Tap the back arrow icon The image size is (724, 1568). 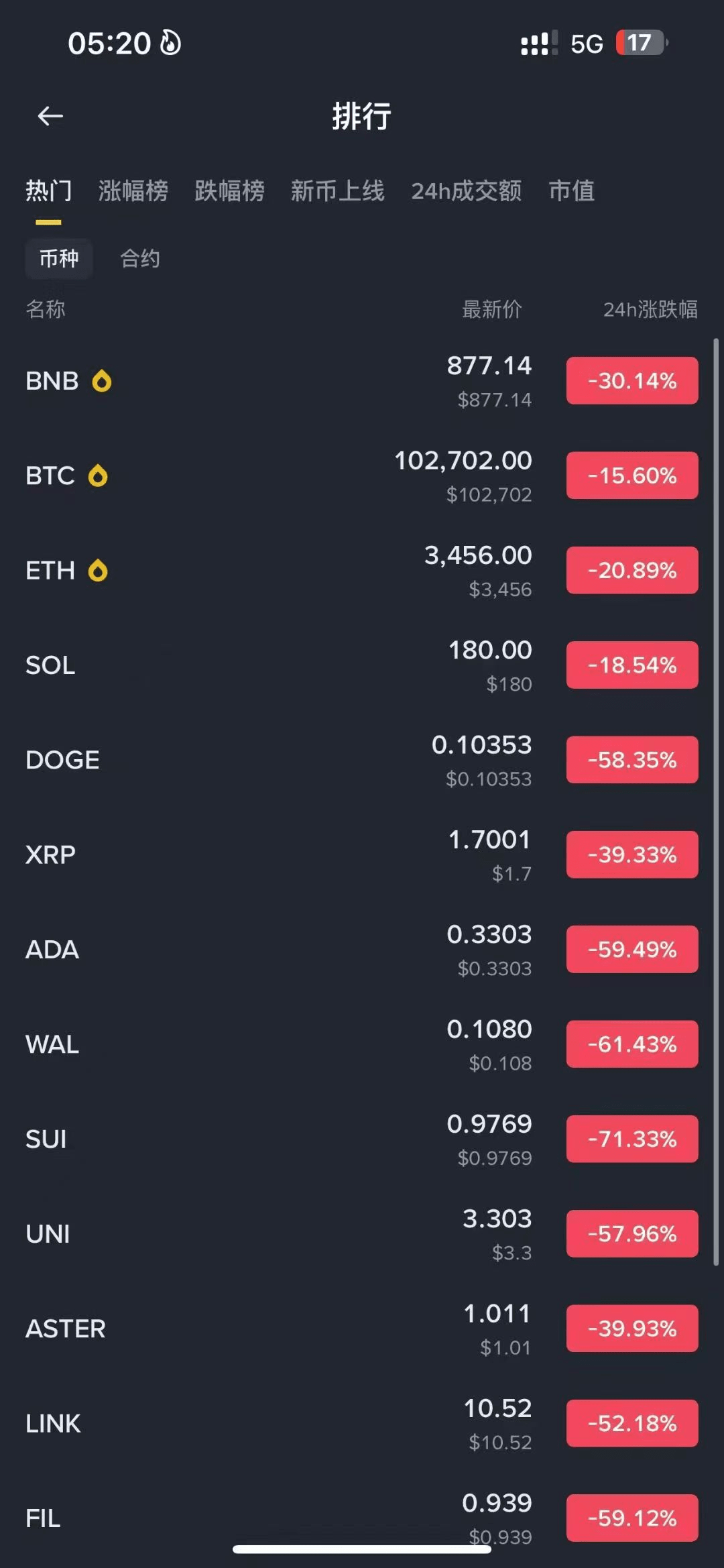pos(50,116)
